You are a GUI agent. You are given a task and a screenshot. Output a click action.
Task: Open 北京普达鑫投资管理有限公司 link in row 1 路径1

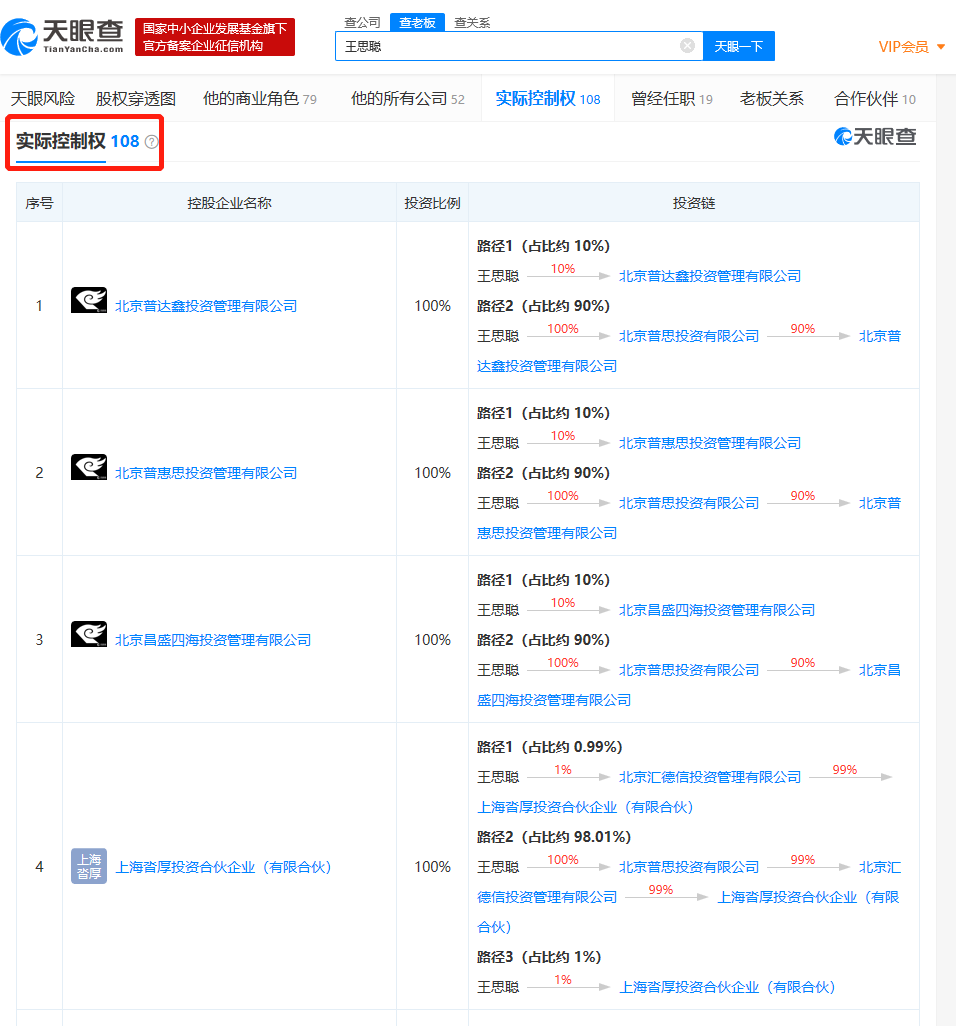pos(710,276)
